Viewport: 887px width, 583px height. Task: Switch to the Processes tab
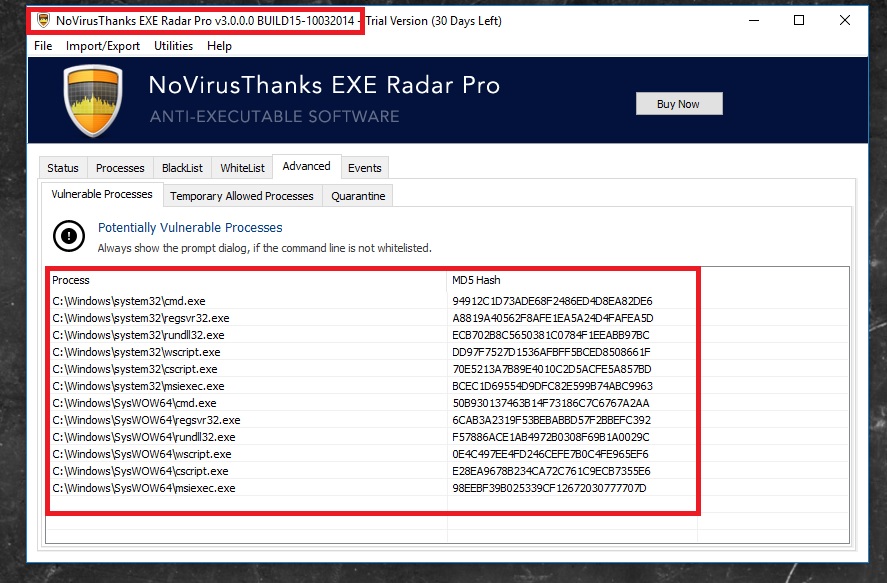point(120,168)
